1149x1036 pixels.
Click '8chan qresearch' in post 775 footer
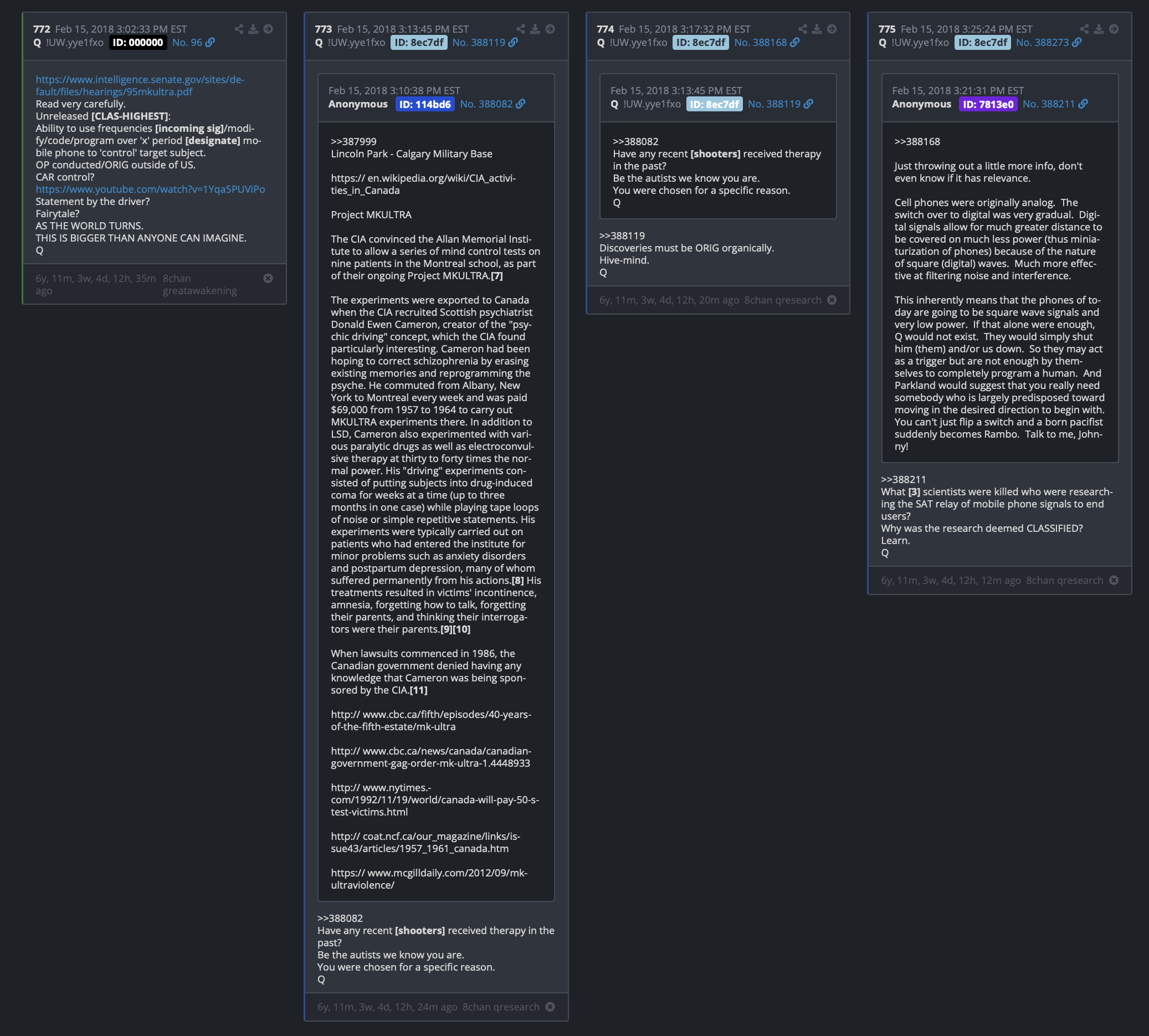1064,581
